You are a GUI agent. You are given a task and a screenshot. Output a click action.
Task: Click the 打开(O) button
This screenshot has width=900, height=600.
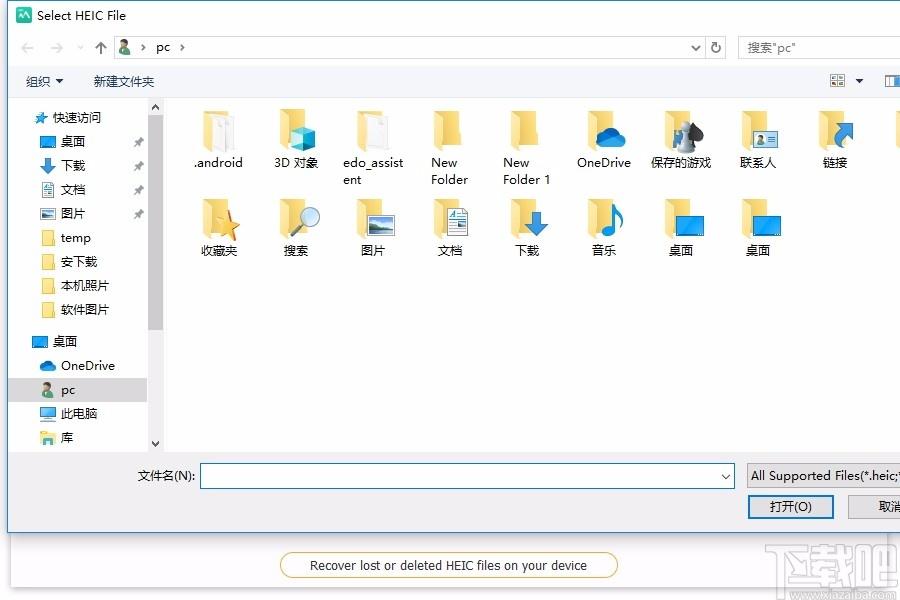point(790,507)
